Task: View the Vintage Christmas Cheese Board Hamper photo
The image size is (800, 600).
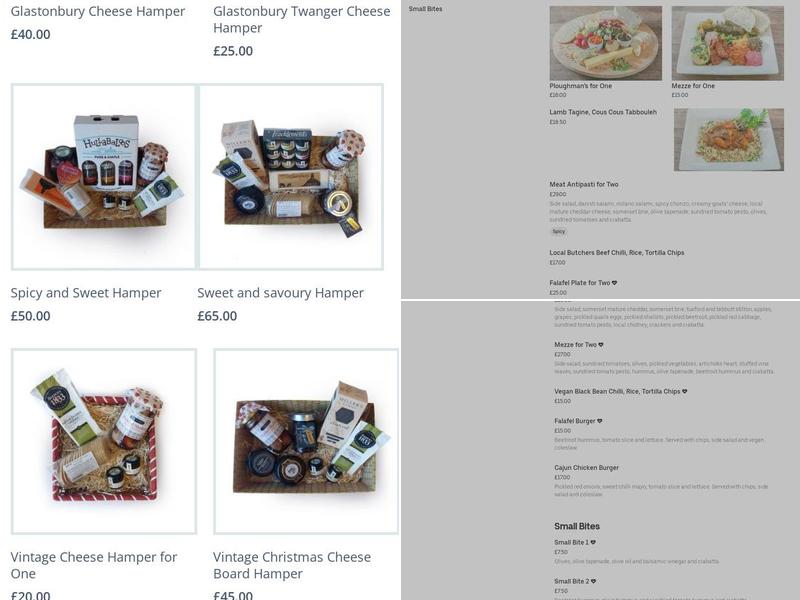Action: click(x=306, y=441)
